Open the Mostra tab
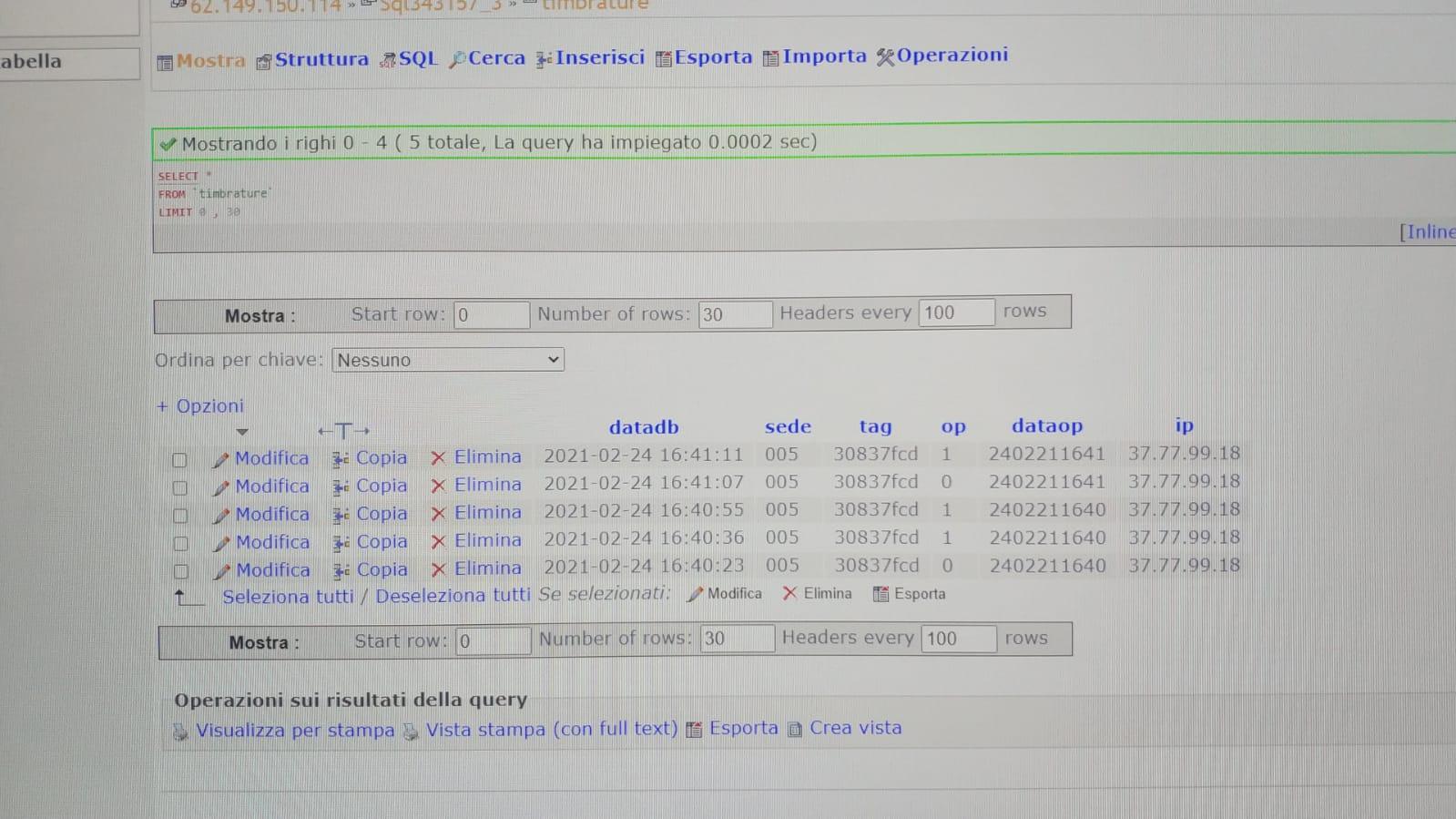Viewport: 1456px width, 819px height. click(201, 61)
